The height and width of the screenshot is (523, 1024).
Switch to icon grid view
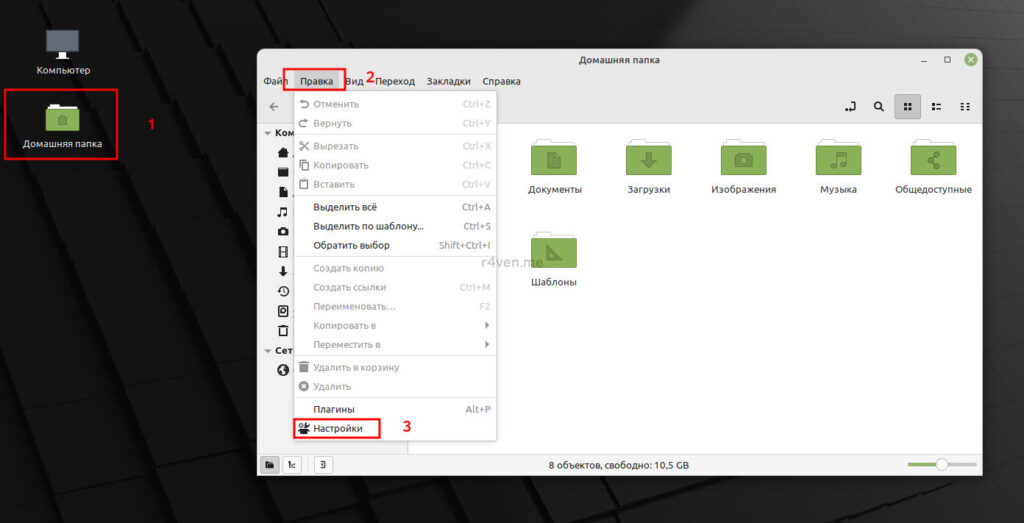click(907, 107)
